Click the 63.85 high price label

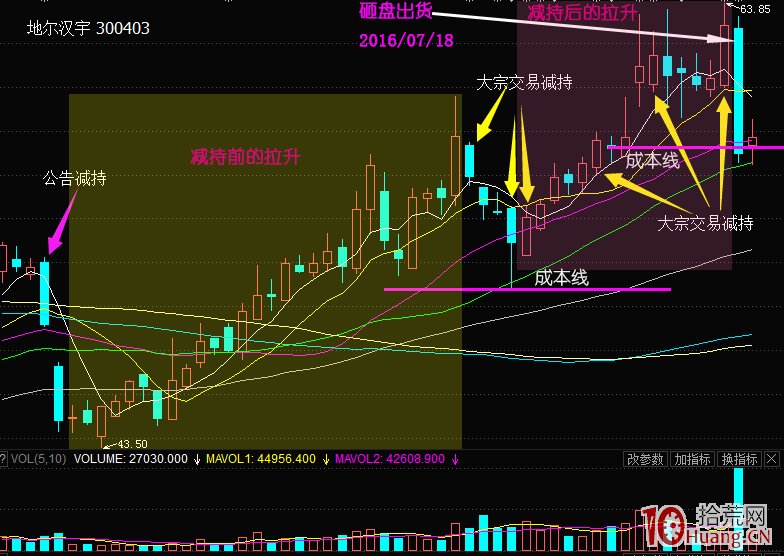click(x=755, y=8)
